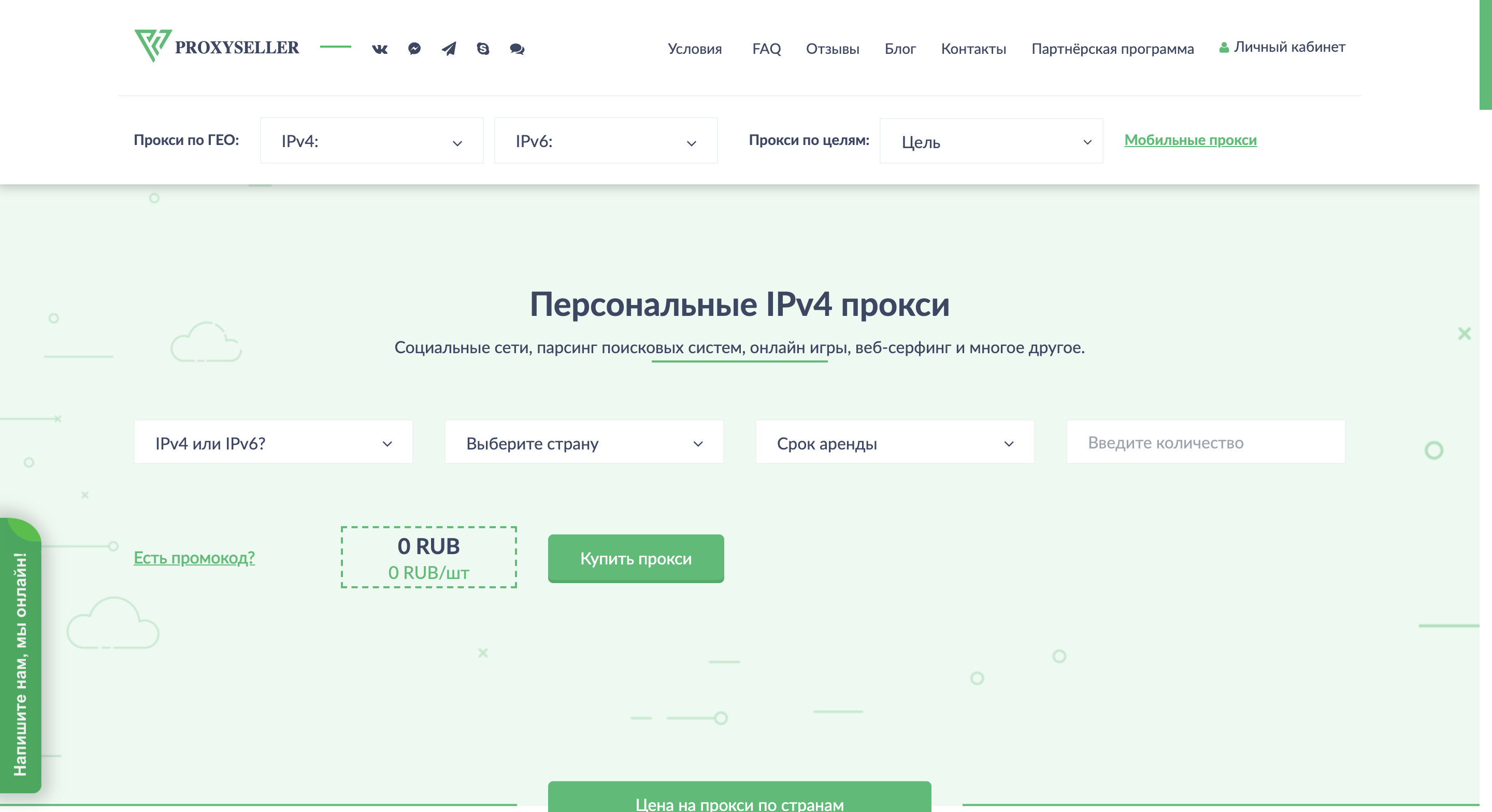
Task: Click the chat bubbles icon in header
Action: (517, 49)
